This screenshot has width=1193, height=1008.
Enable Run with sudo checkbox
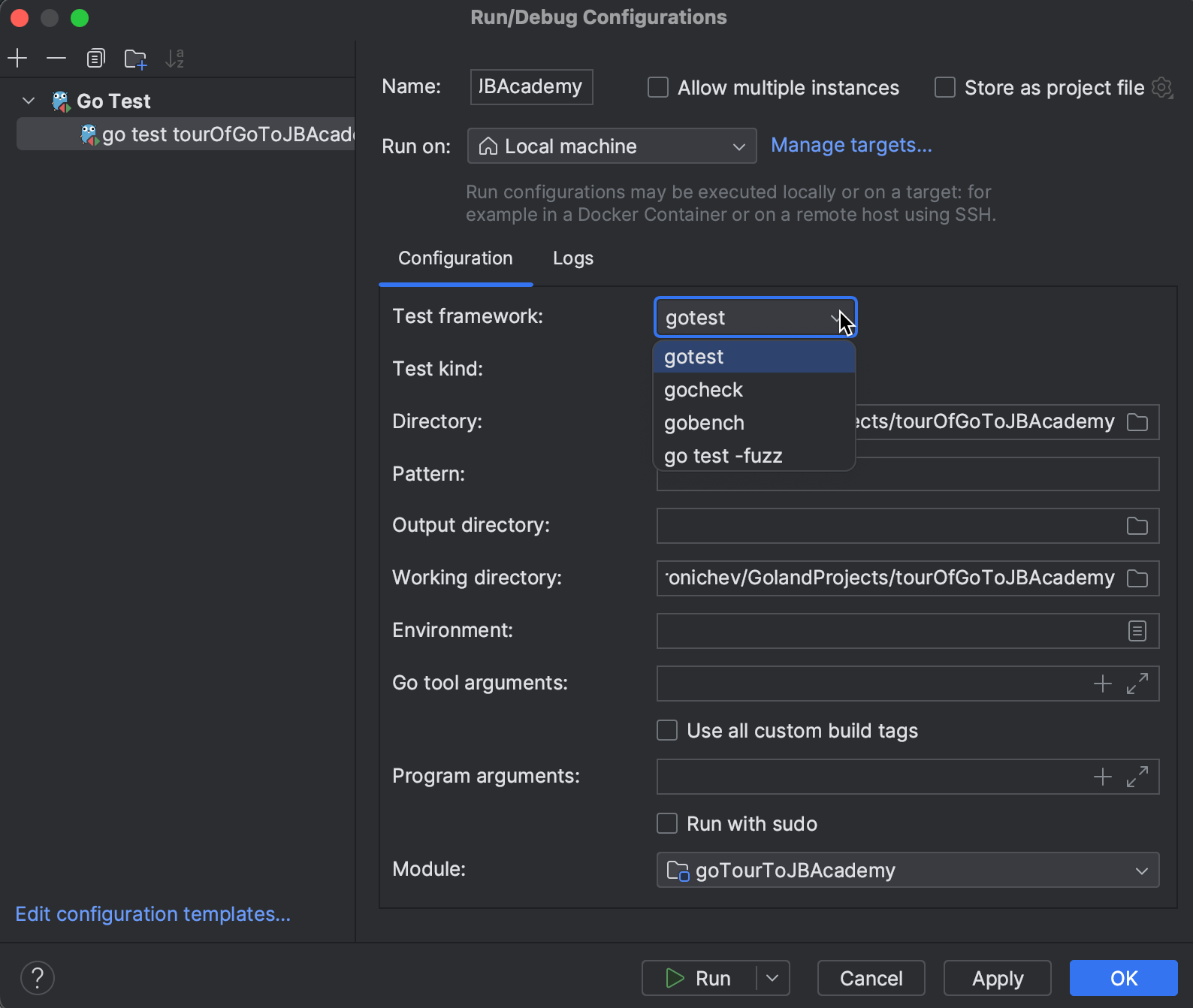coord(667,824)
